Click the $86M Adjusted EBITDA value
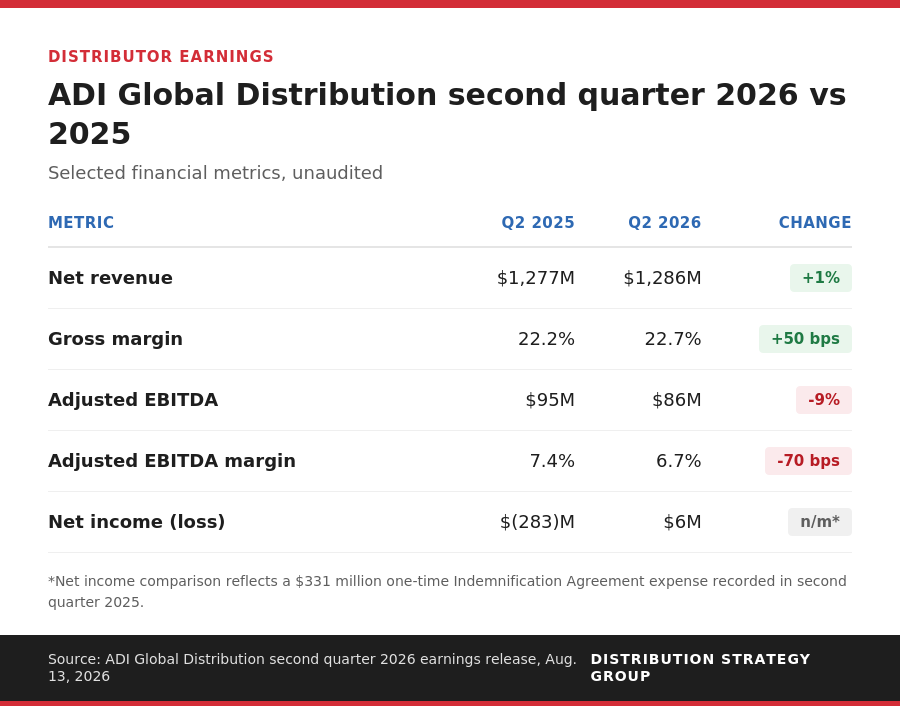Viewport: 900px width, 706px height. pos(677,399)
